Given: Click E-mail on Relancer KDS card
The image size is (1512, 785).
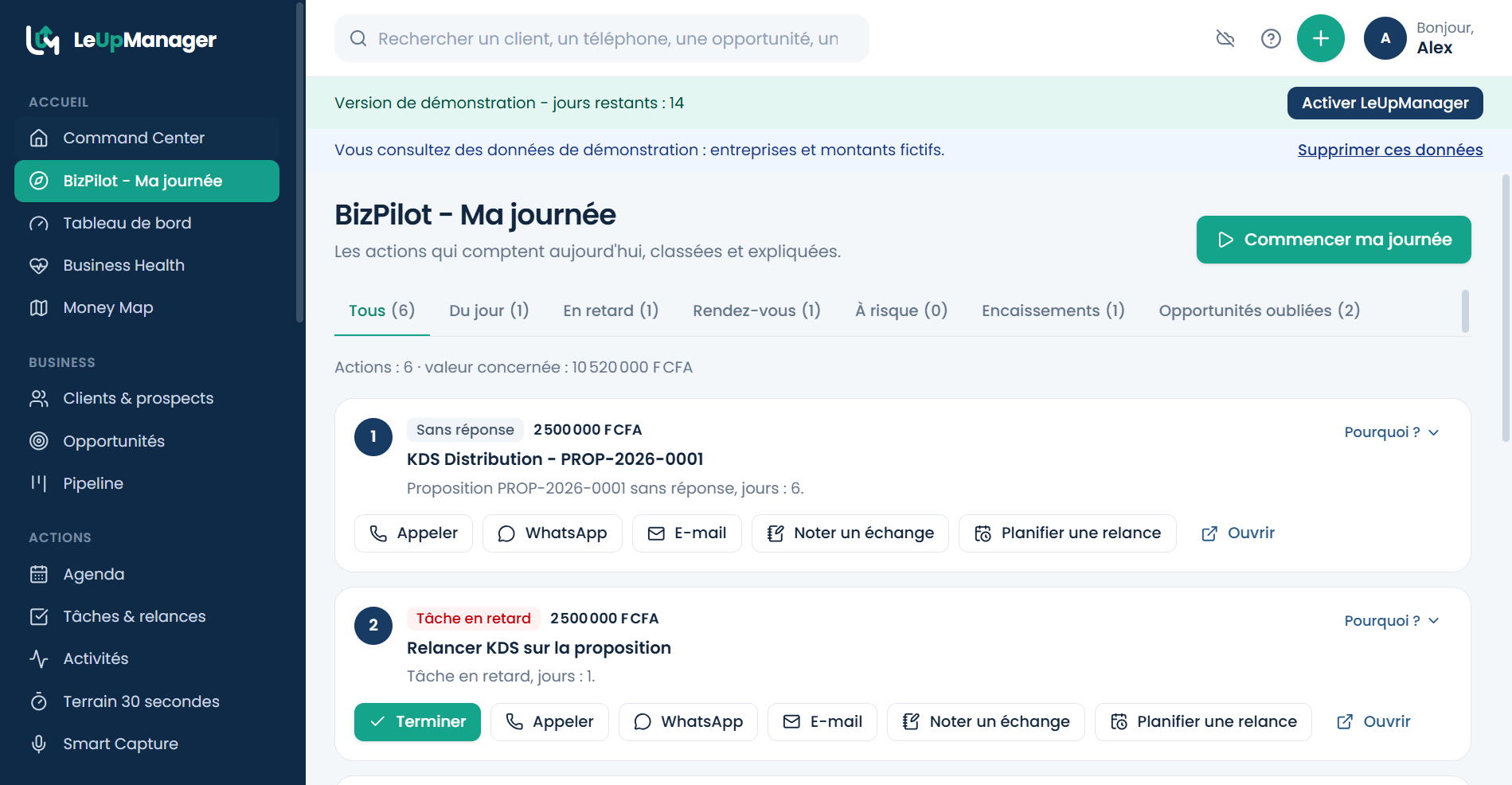Looking at the screenshot, I should tap(822, 722).
